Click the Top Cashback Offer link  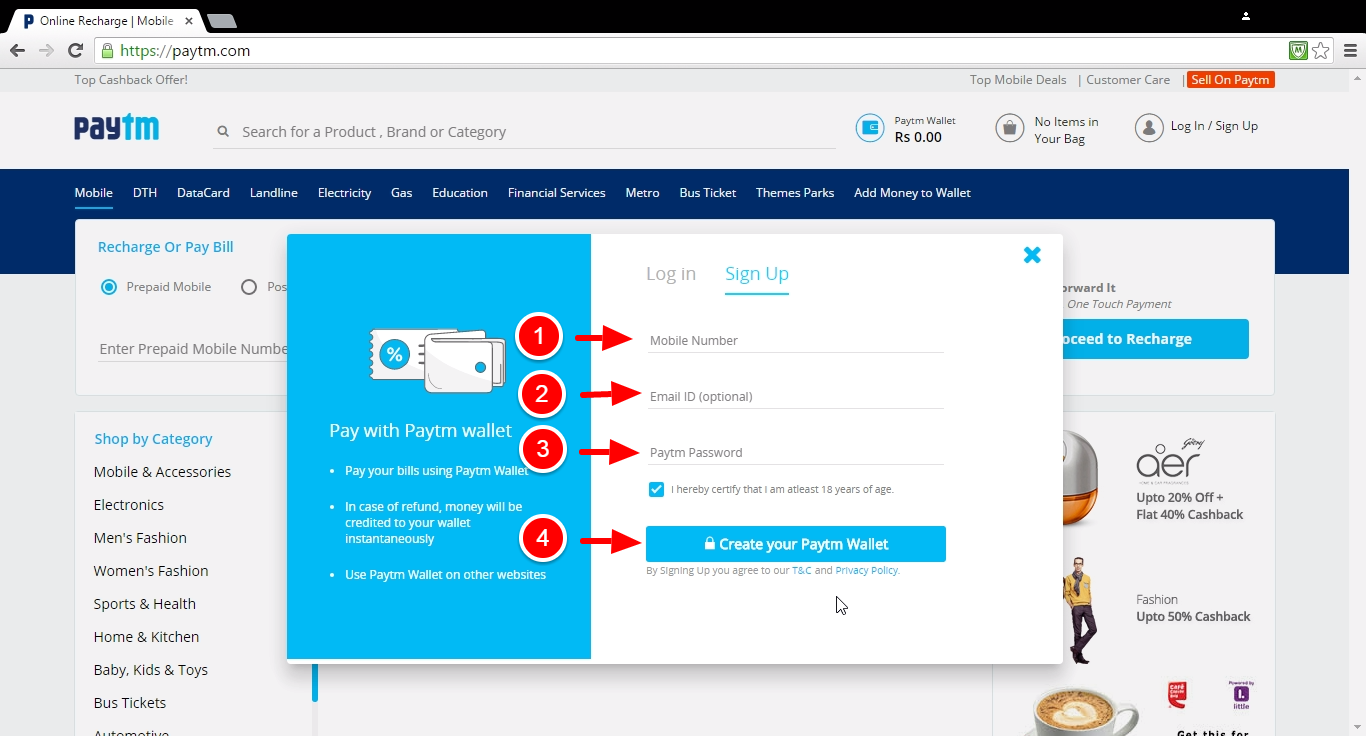131,80
